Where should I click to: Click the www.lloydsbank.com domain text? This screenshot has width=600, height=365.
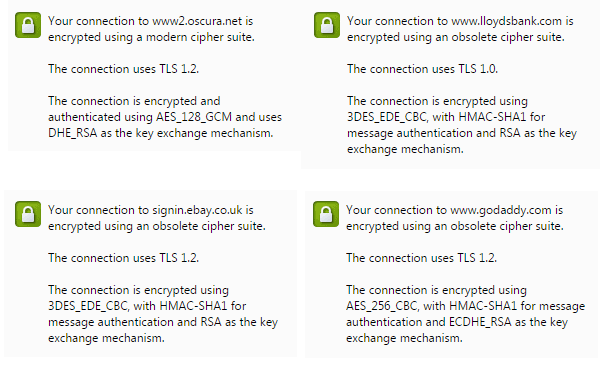(x=507, y=21)
